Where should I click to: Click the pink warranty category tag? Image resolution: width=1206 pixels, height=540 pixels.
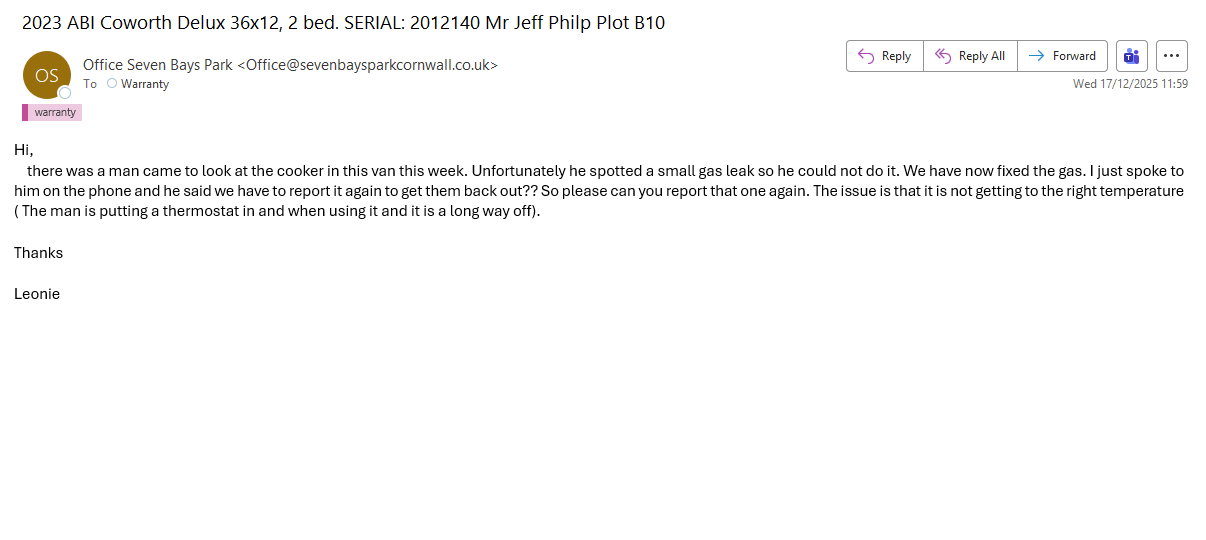55,113
